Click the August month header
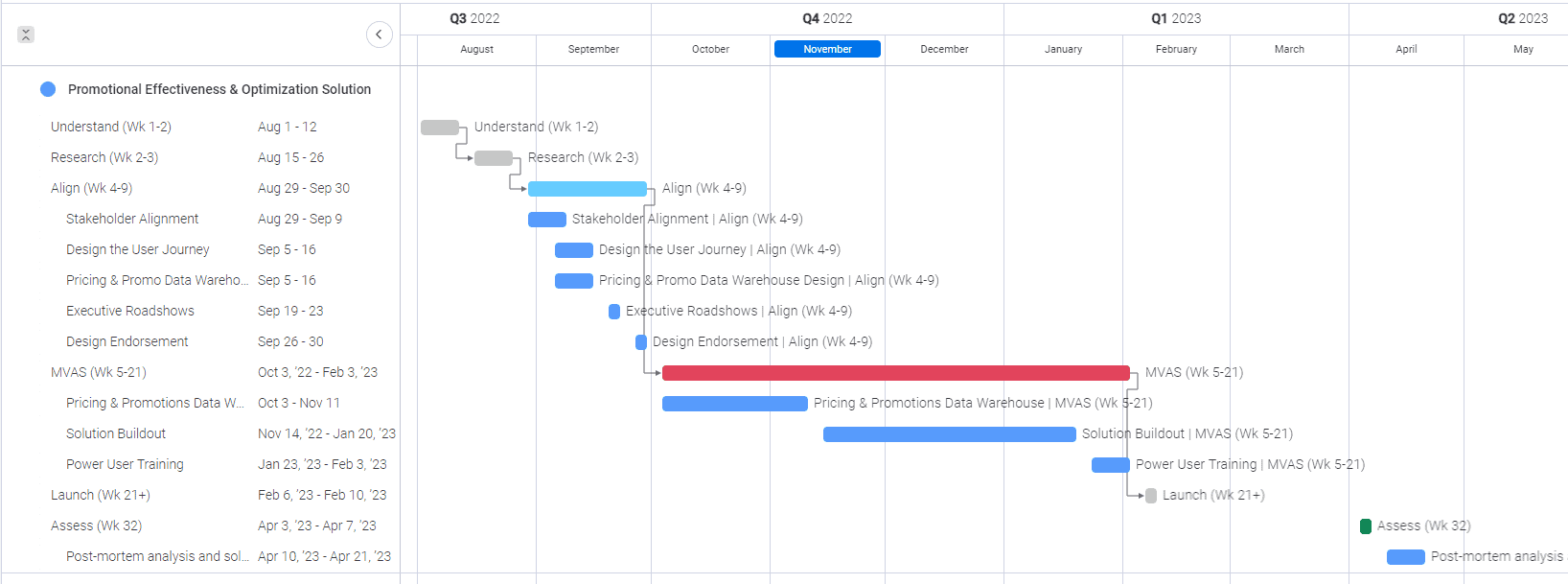The image size is (1568, 584). [476, 49]
